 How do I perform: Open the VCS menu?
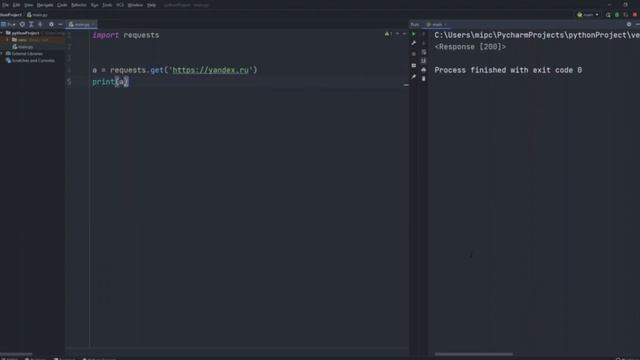[120, 5]
